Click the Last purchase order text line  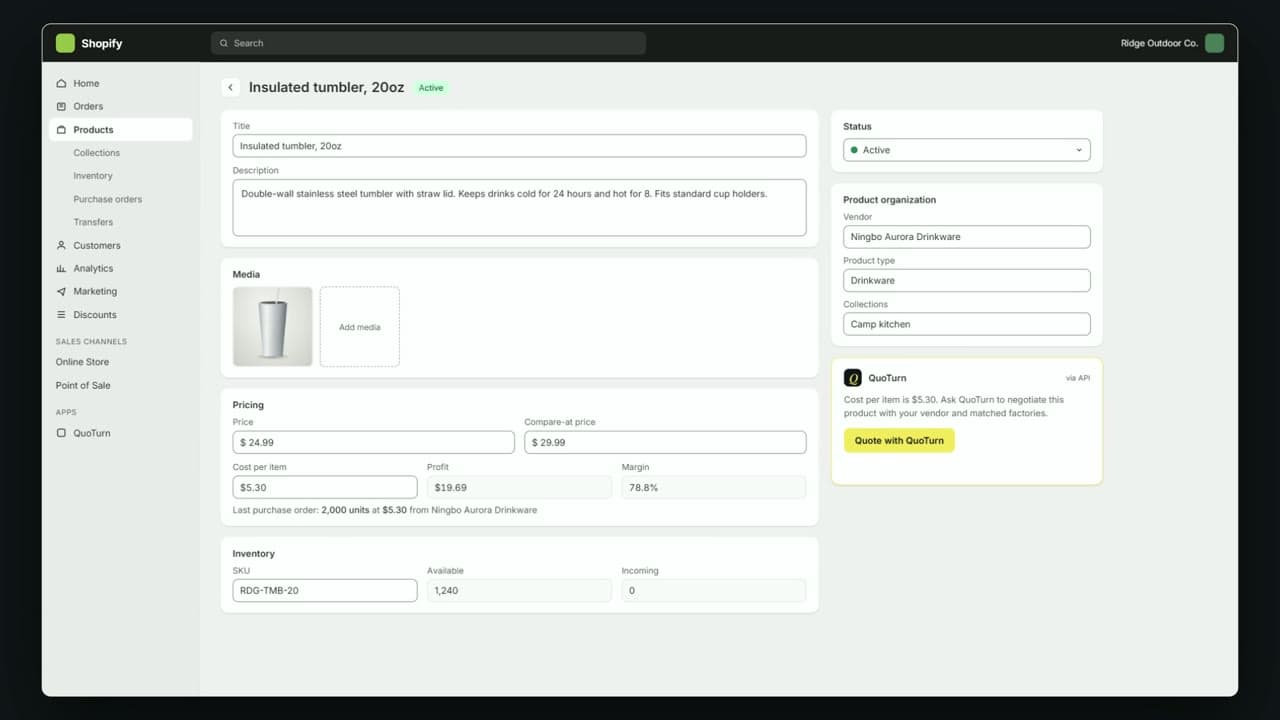pyautogui.click(x=385, y=510)
